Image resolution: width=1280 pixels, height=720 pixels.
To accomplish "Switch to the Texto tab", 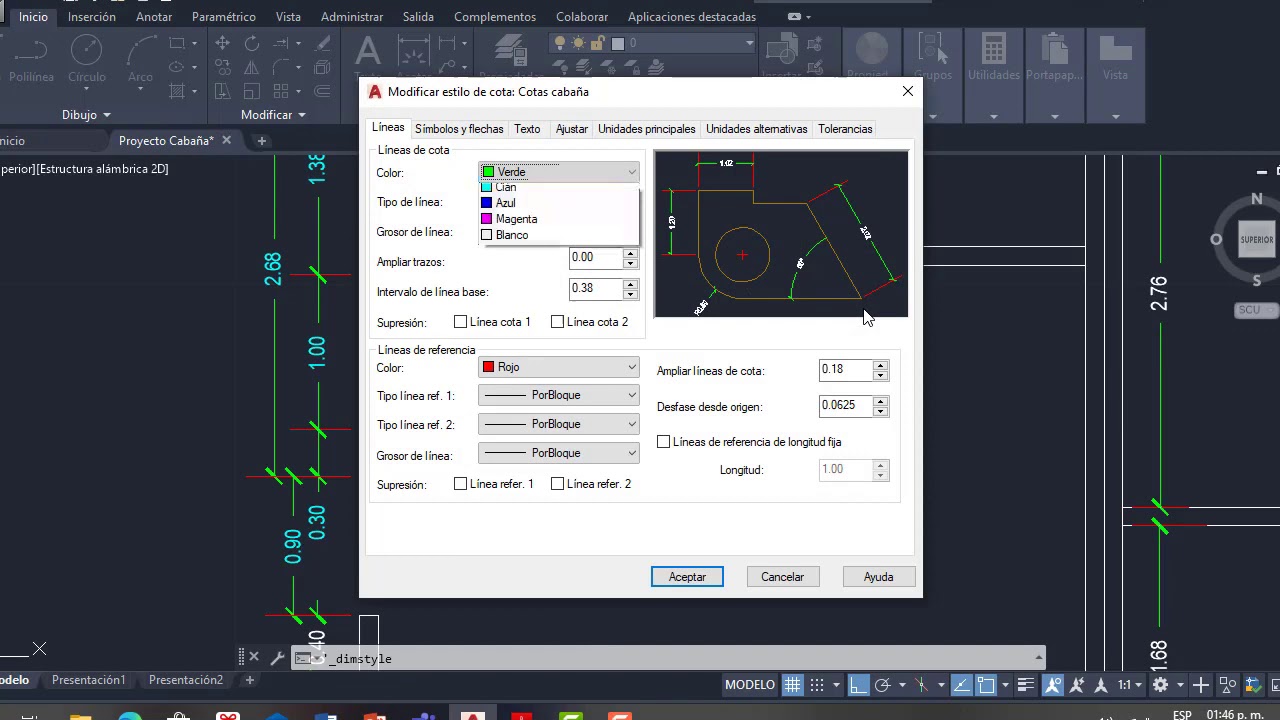I will [527, 129].
